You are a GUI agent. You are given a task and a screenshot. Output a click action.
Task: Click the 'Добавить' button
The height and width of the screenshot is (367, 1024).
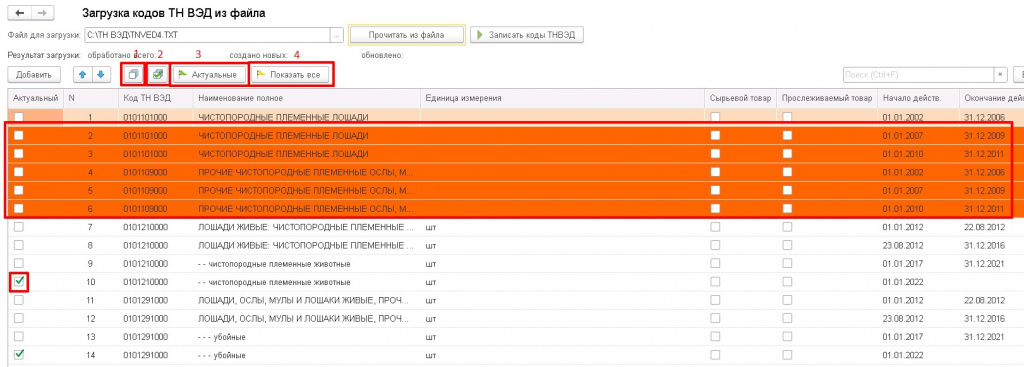click(x=34, y=75)
